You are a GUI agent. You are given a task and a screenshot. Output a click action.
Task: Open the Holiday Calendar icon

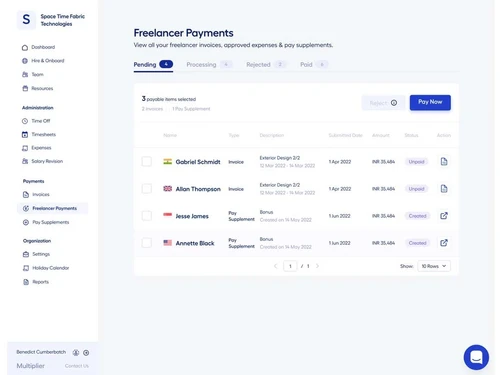[x=26, y=268]
